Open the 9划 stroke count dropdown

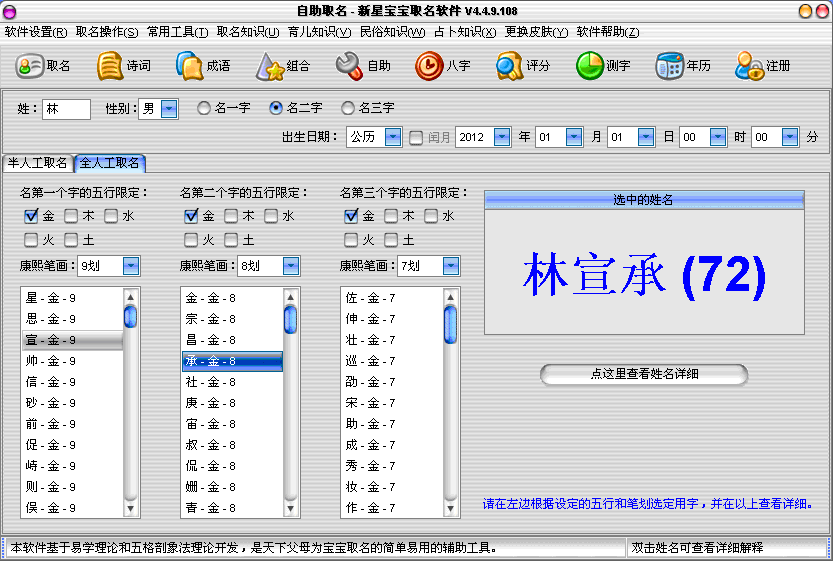(131, 266)
